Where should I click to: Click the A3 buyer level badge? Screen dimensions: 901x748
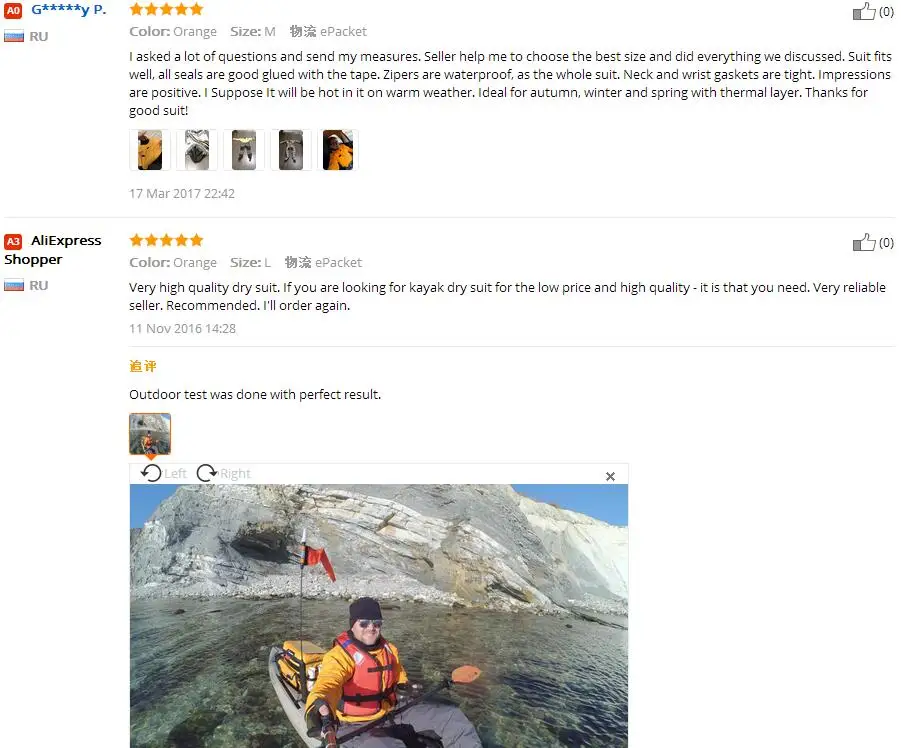point(13,241)
